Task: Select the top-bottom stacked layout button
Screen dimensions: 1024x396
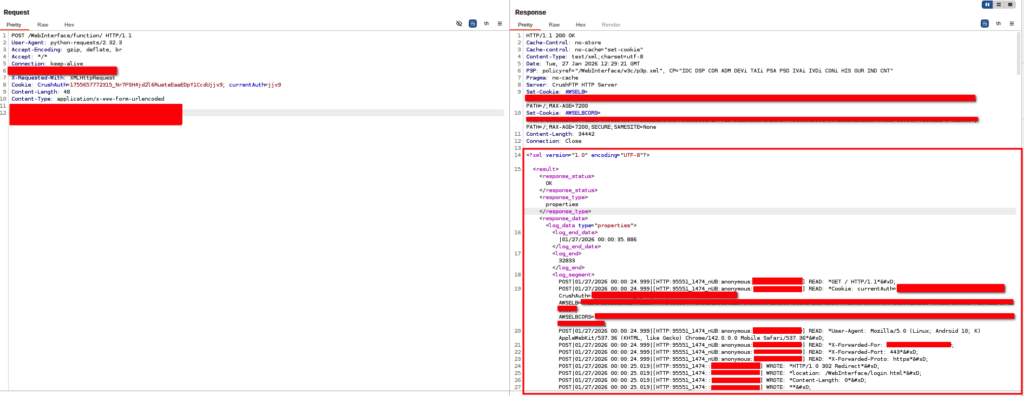Action: [999, 5]
